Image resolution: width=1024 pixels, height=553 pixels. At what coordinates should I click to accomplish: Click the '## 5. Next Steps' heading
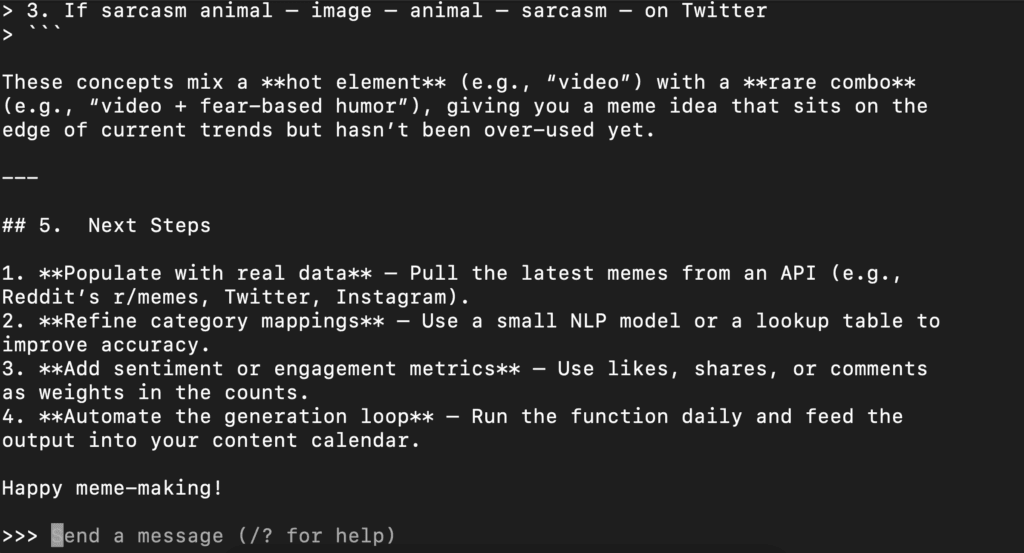coord(106,226)
